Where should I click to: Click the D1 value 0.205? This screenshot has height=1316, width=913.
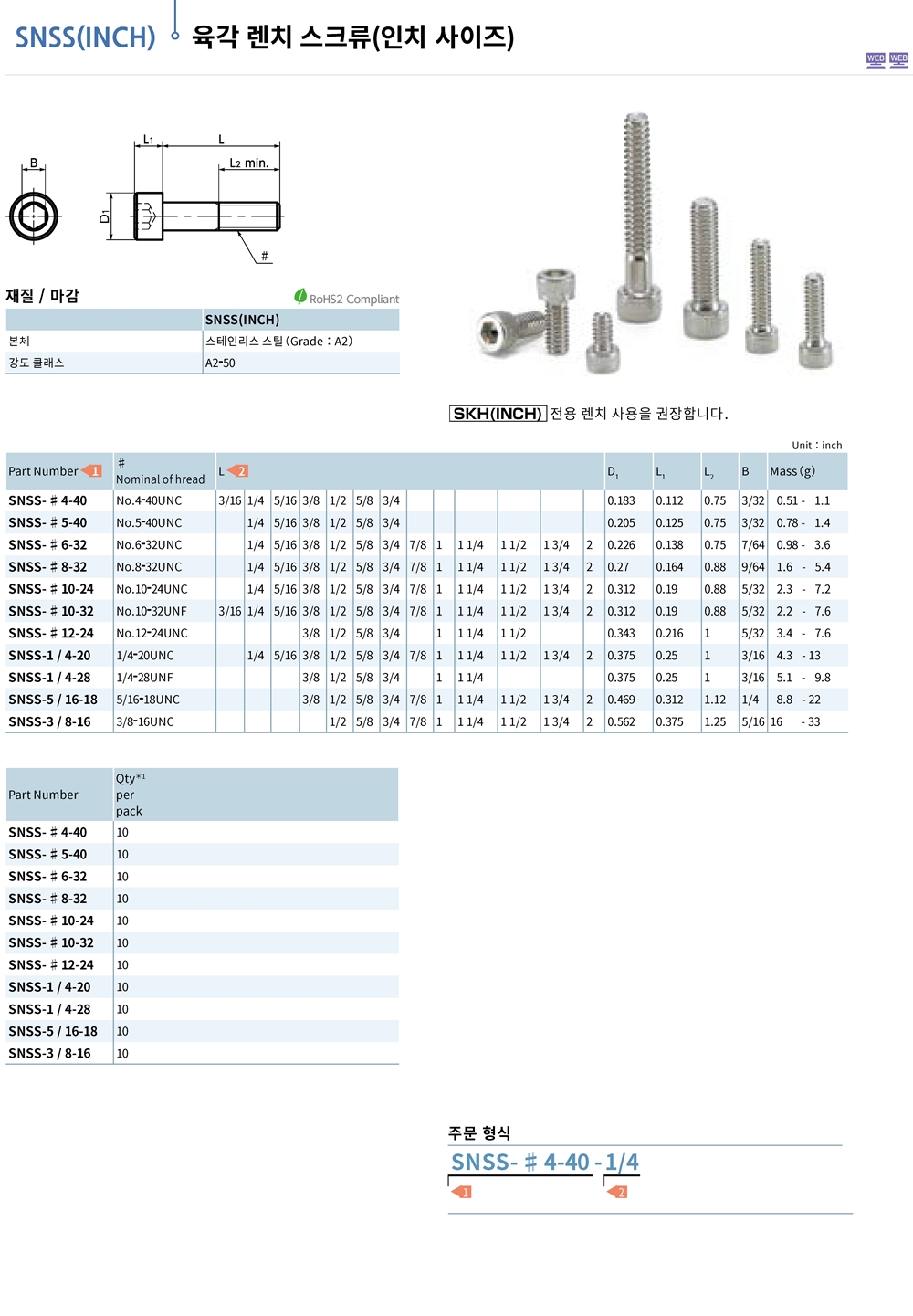[x=621, y=522]
